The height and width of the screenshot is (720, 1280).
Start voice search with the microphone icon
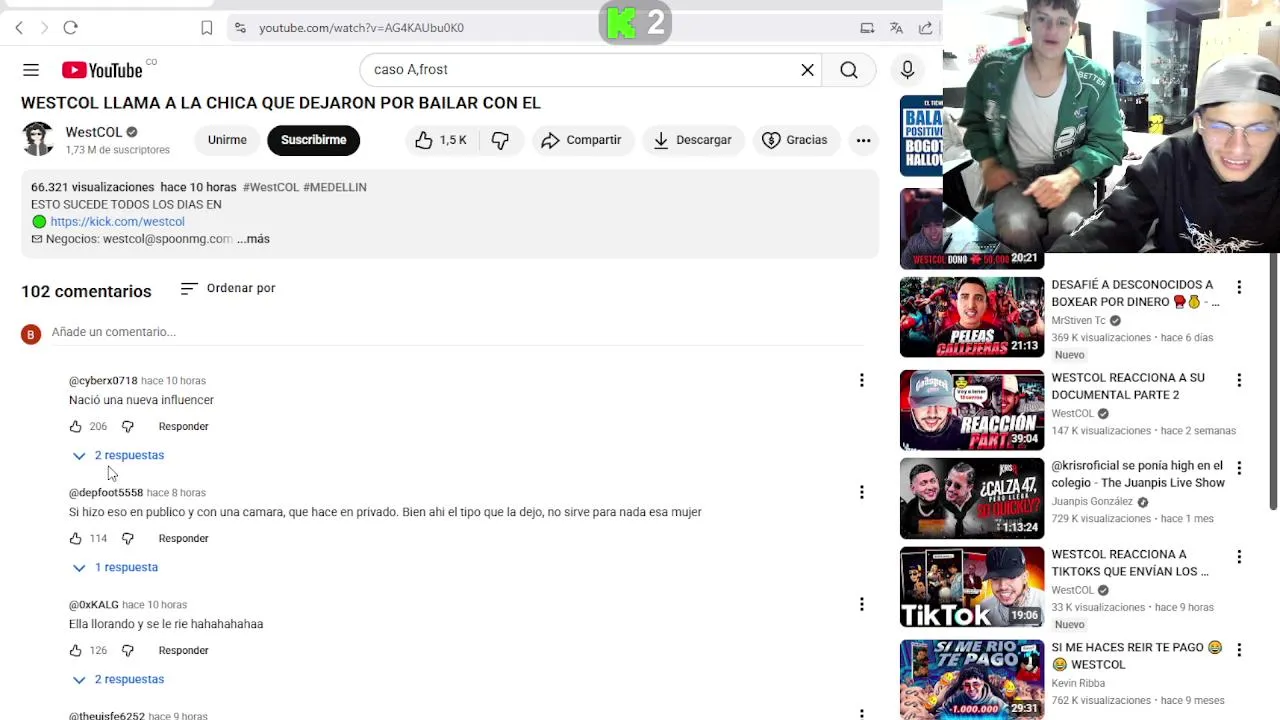point(907,70)
